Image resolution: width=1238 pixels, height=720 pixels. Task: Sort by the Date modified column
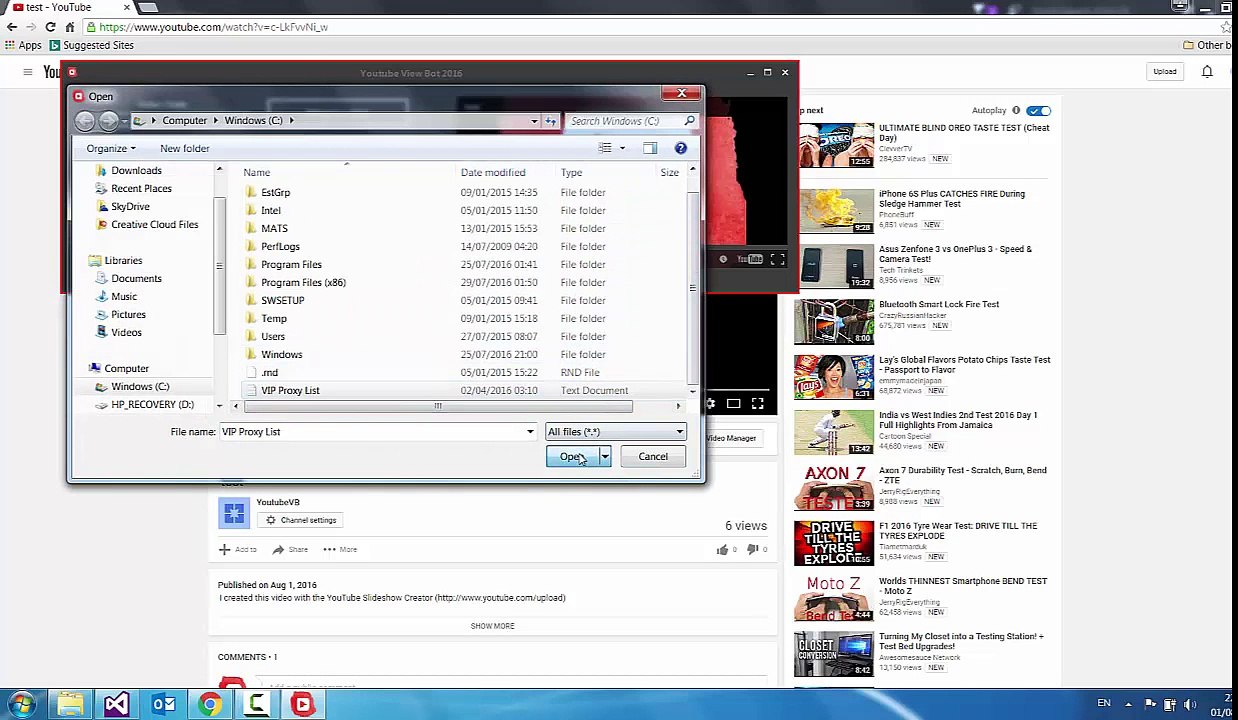pyautogui.click(x=492, y=172)
